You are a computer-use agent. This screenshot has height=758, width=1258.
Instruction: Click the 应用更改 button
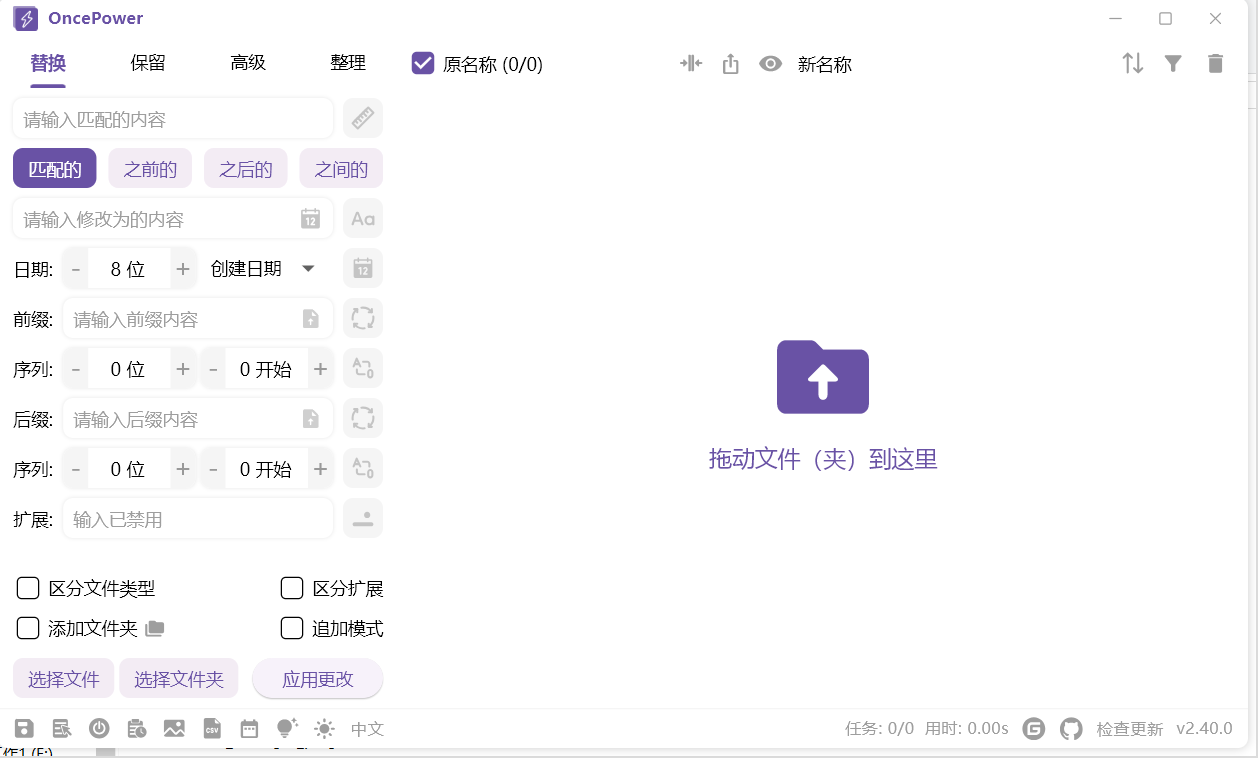[x=318, y=678]
